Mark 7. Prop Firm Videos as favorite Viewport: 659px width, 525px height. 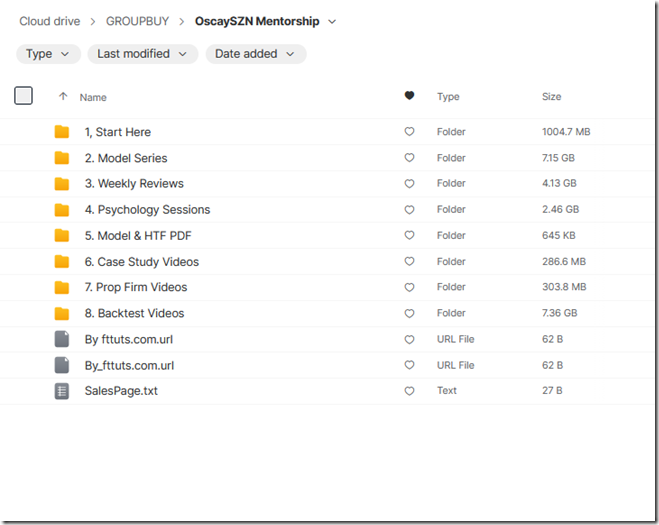409,288
